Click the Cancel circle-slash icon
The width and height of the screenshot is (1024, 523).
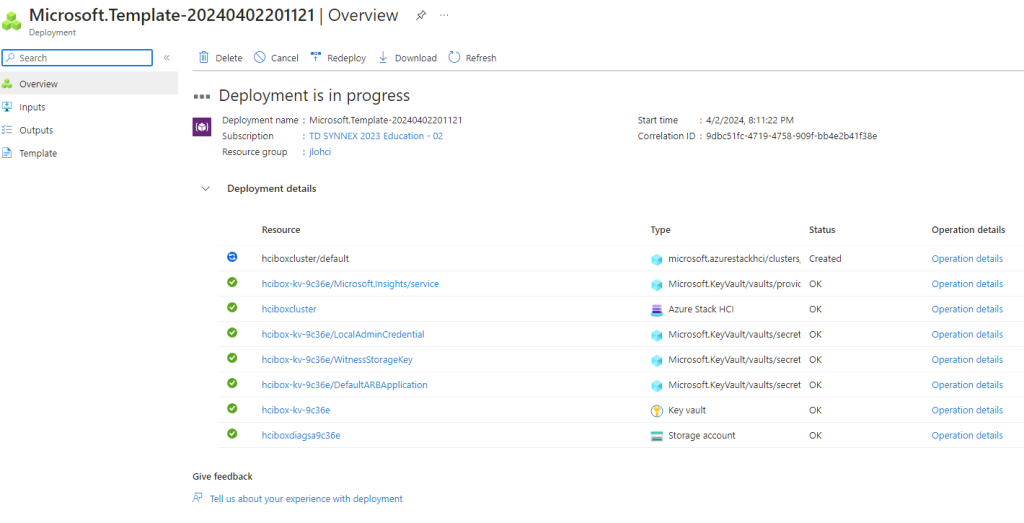pyautogui.click(x=259, y=57)
